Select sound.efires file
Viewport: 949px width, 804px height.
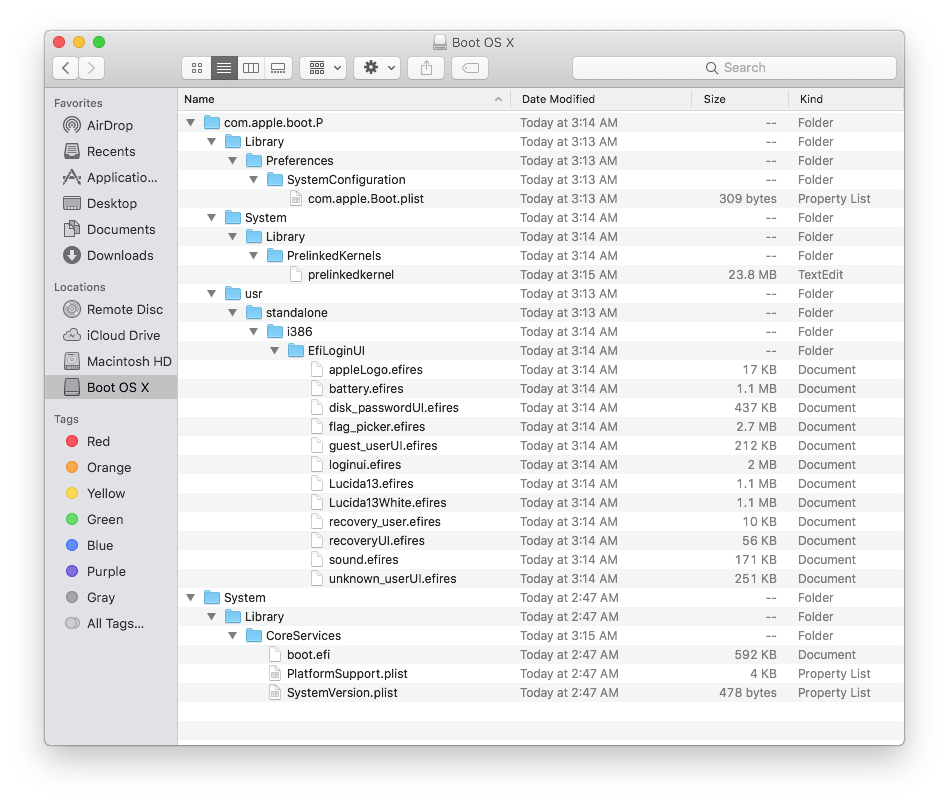pos(540,560)
